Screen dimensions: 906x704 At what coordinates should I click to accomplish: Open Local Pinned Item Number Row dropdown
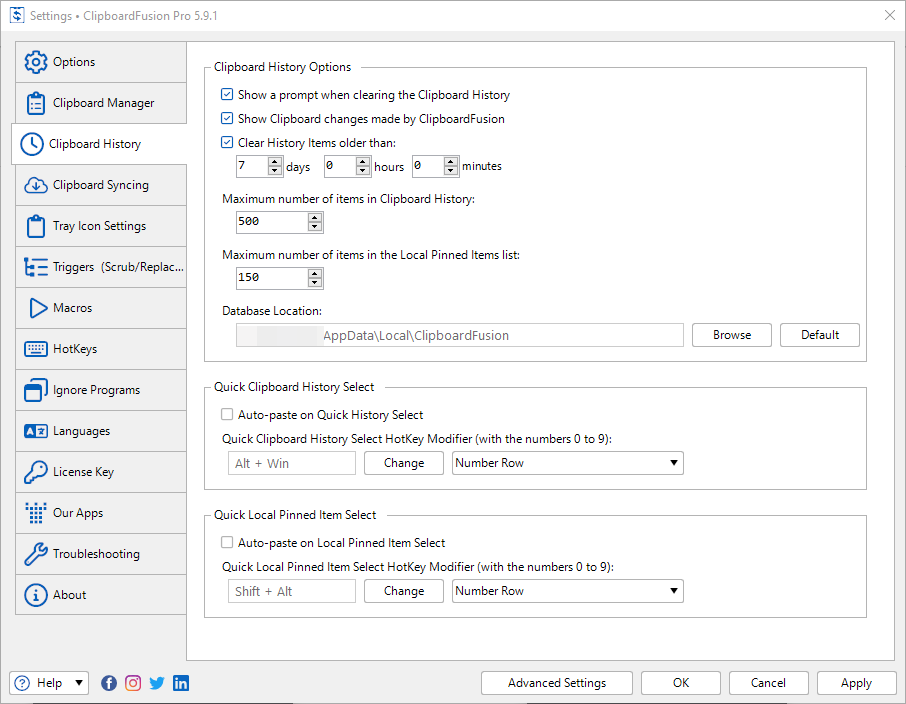(567, 591)
